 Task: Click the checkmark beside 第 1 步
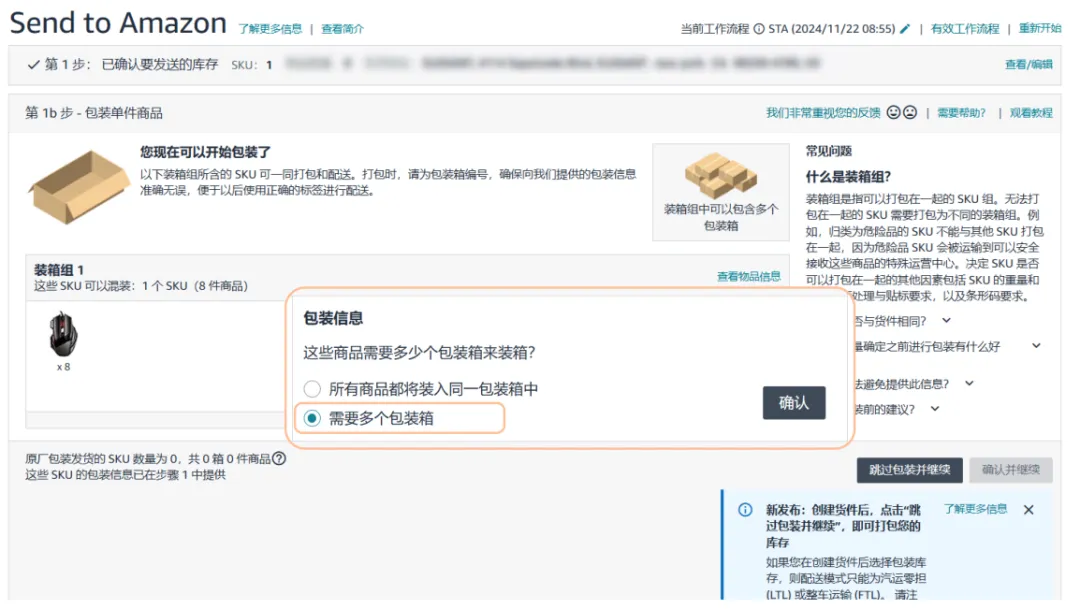(33, 65)
